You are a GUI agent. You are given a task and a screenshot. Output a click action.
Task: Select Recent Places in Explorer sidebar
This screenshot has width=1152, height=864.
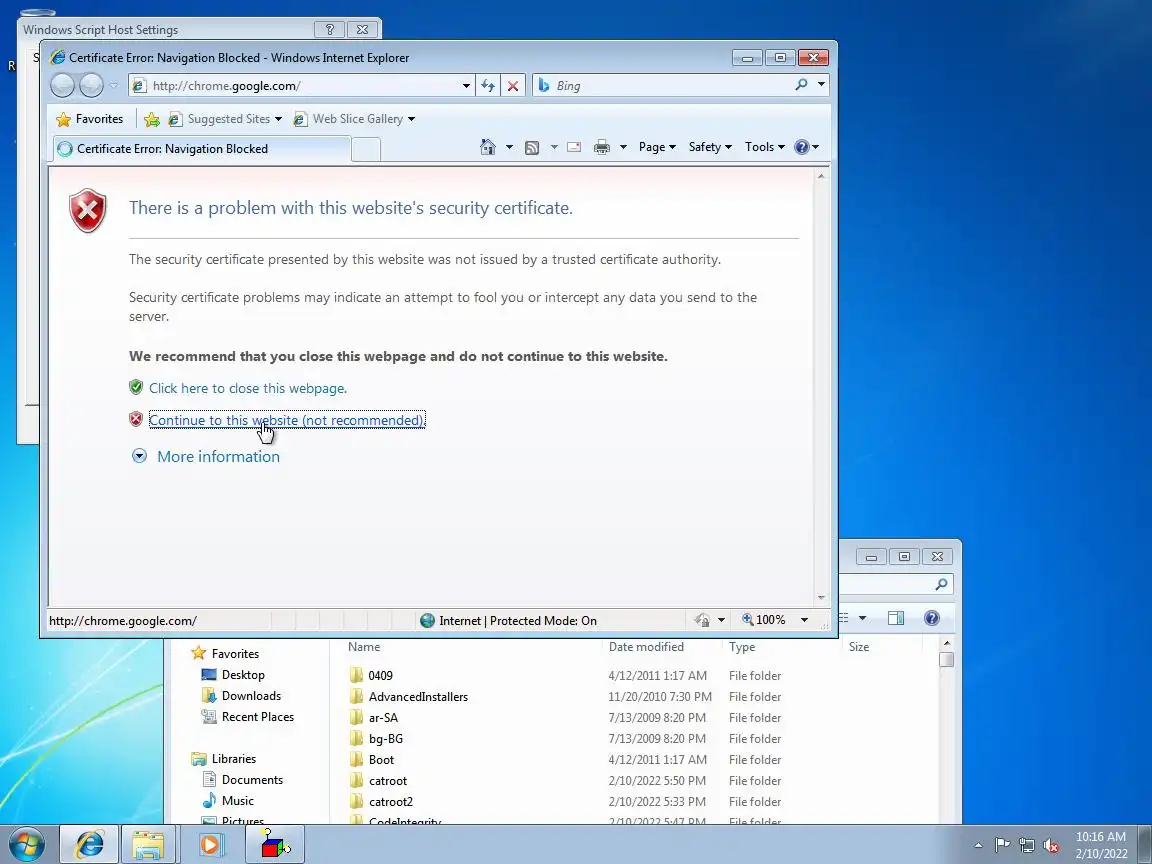click(257, 717)
